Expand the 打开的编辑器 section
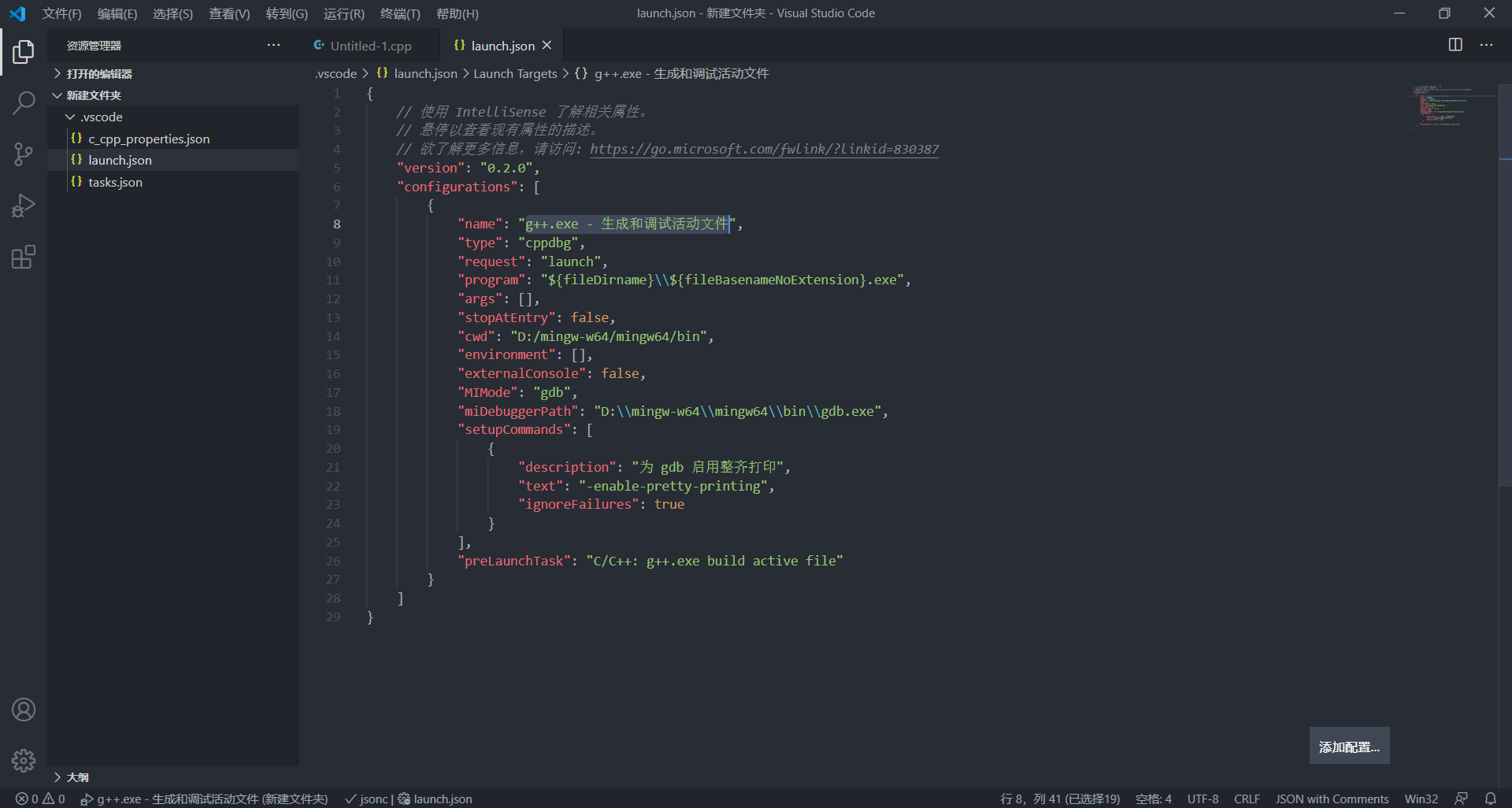This screenshot has height=808, width=1512. click(173, 73)
